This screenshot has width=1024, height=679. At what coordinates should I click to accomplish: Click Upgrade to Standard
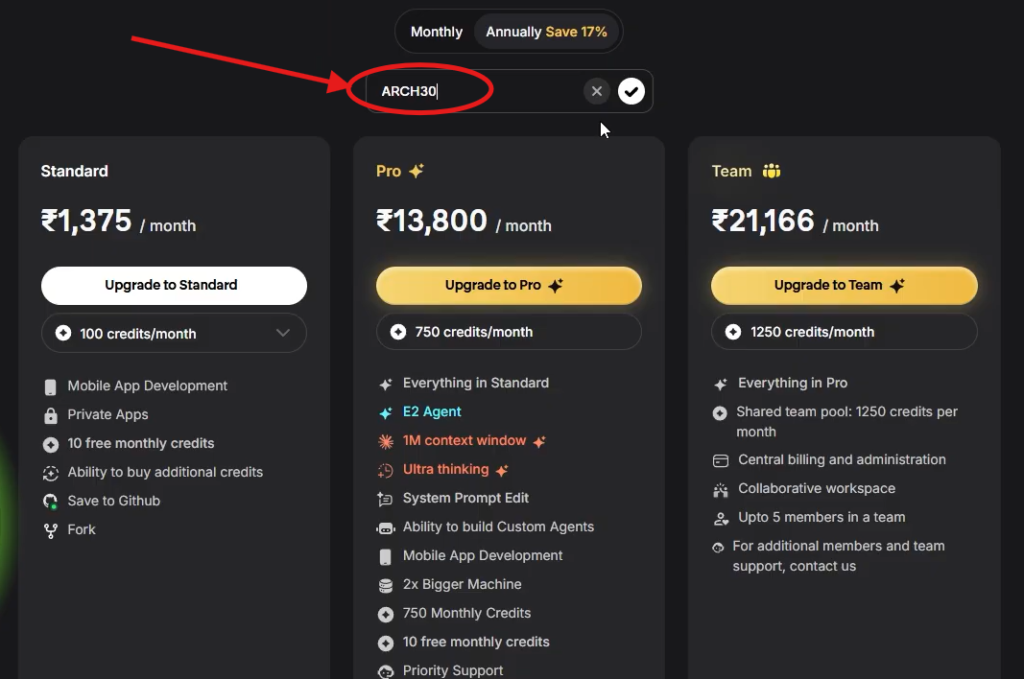173,285
